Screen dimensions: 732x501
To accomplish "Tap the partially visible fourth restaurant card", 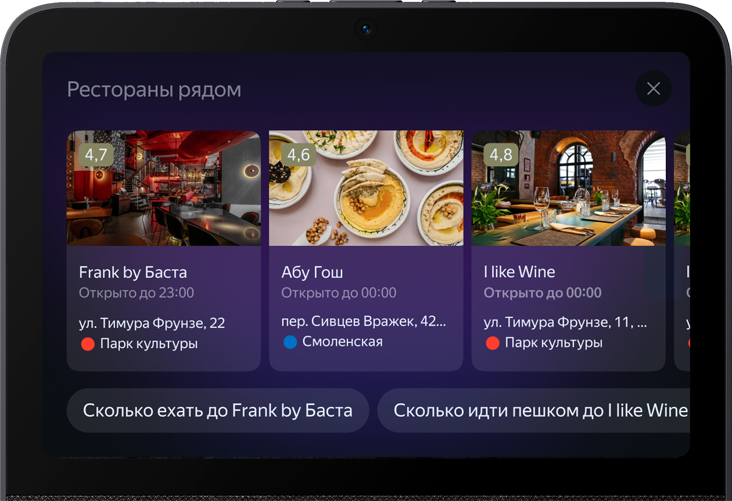I will click(x=682, y=250).
